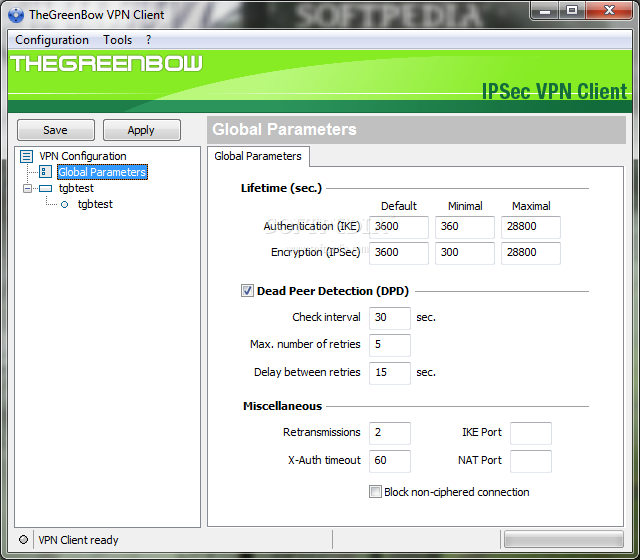Click TheGreenBow app icon in the title bar

pyautogui.click(x=16, y=15)
